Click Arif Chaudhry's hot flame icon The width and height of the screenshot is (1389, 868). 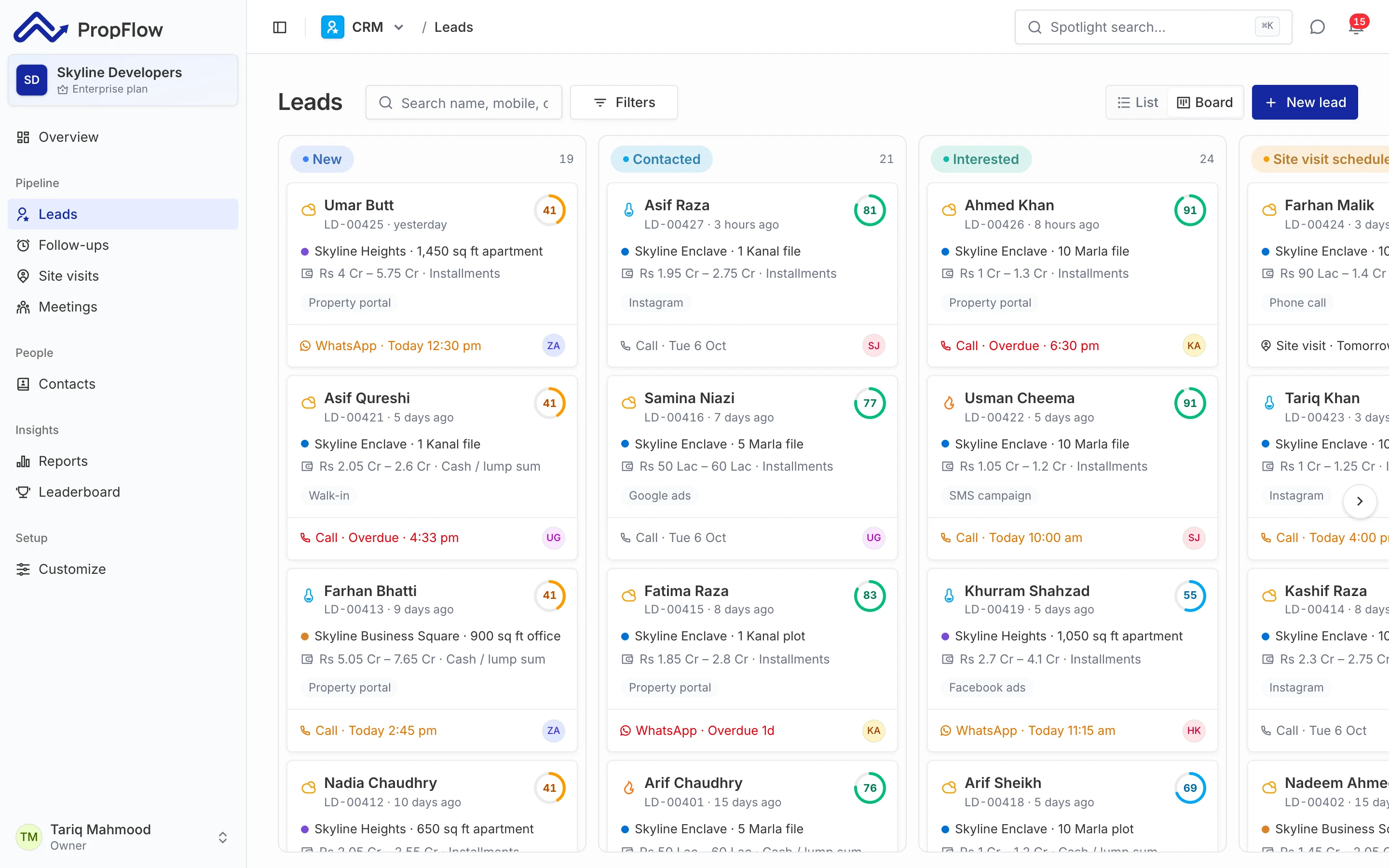coord(628,787)
